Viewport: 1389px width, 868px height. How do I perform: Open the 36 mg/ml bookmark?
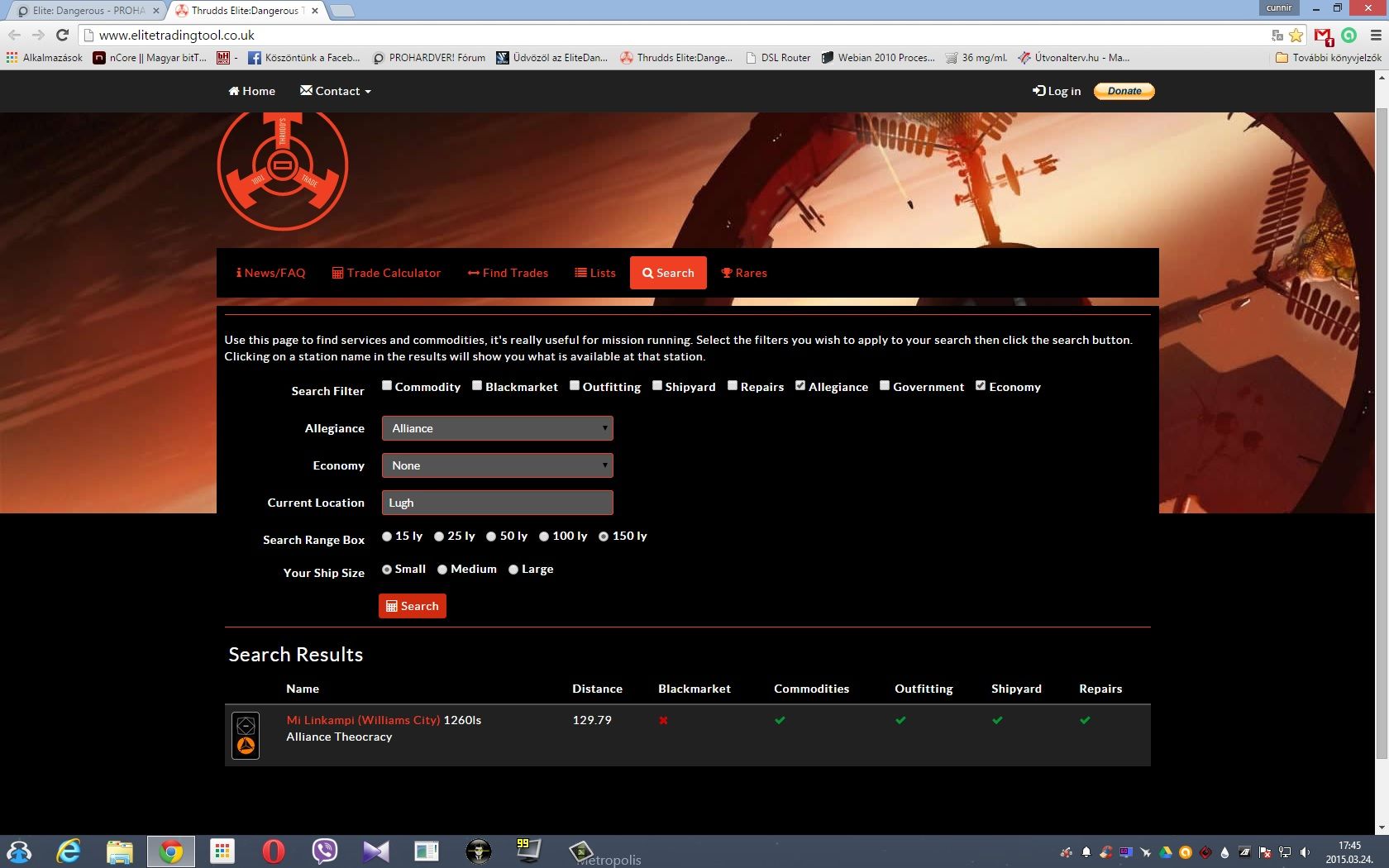(976, 58)
